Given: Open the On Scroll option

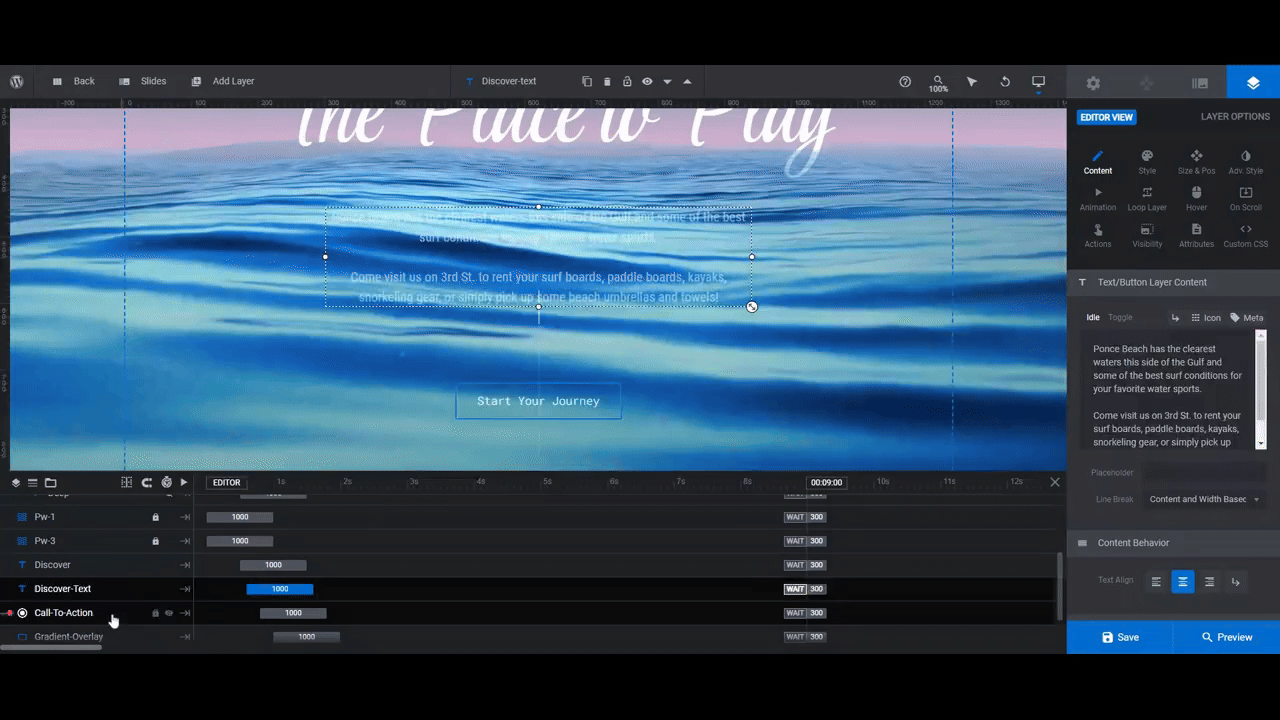Looking at the screenshot, I should tap(1245, 199).
